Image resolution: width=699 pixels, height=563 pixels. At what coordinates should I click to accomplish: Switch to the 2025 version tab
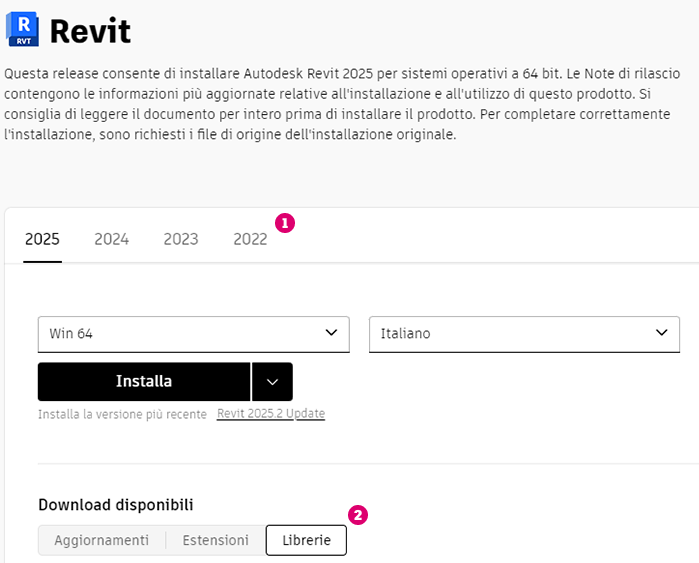(42, 239)
